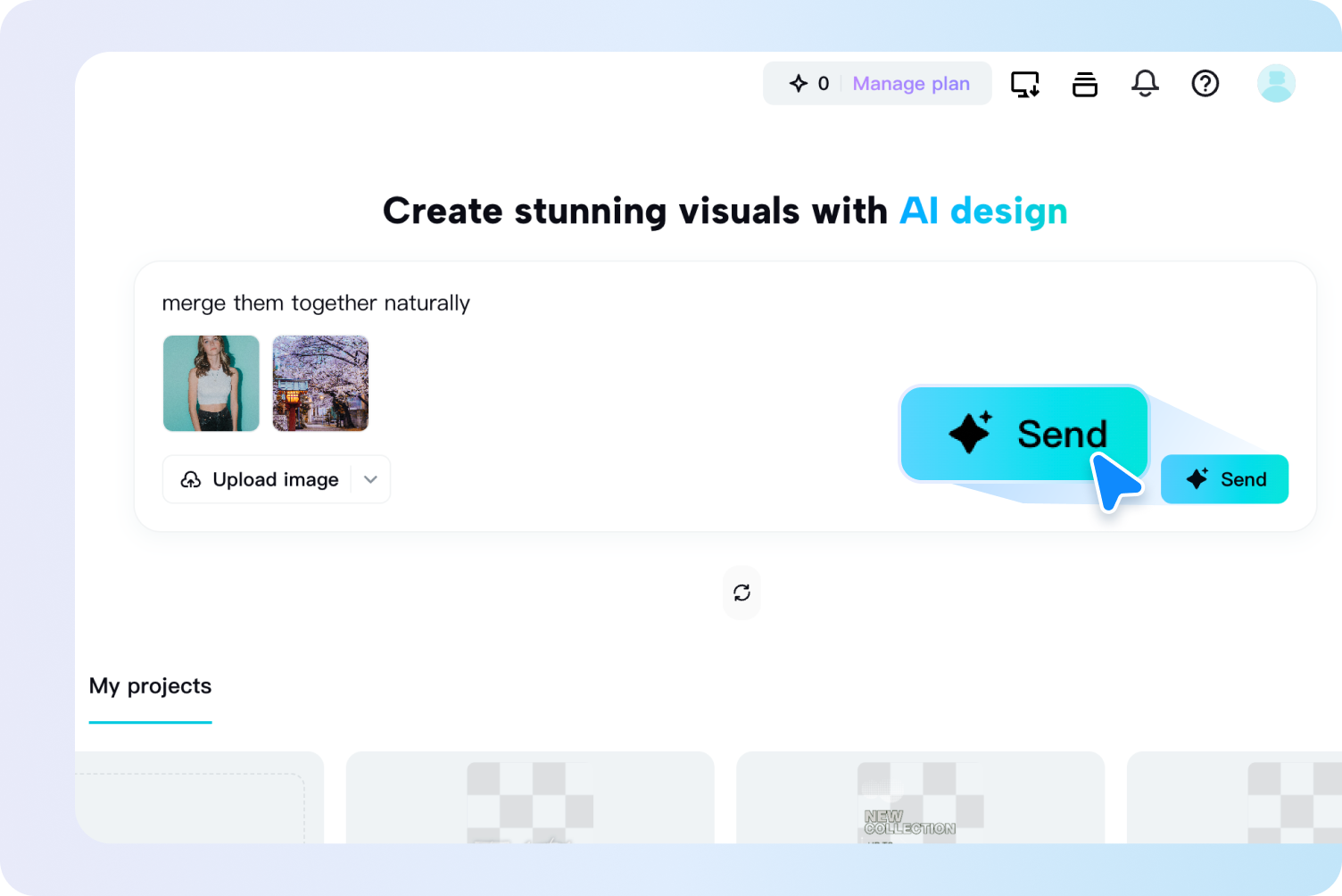Click the profile avatar in the header
1342x896 pixels.
1275,84
